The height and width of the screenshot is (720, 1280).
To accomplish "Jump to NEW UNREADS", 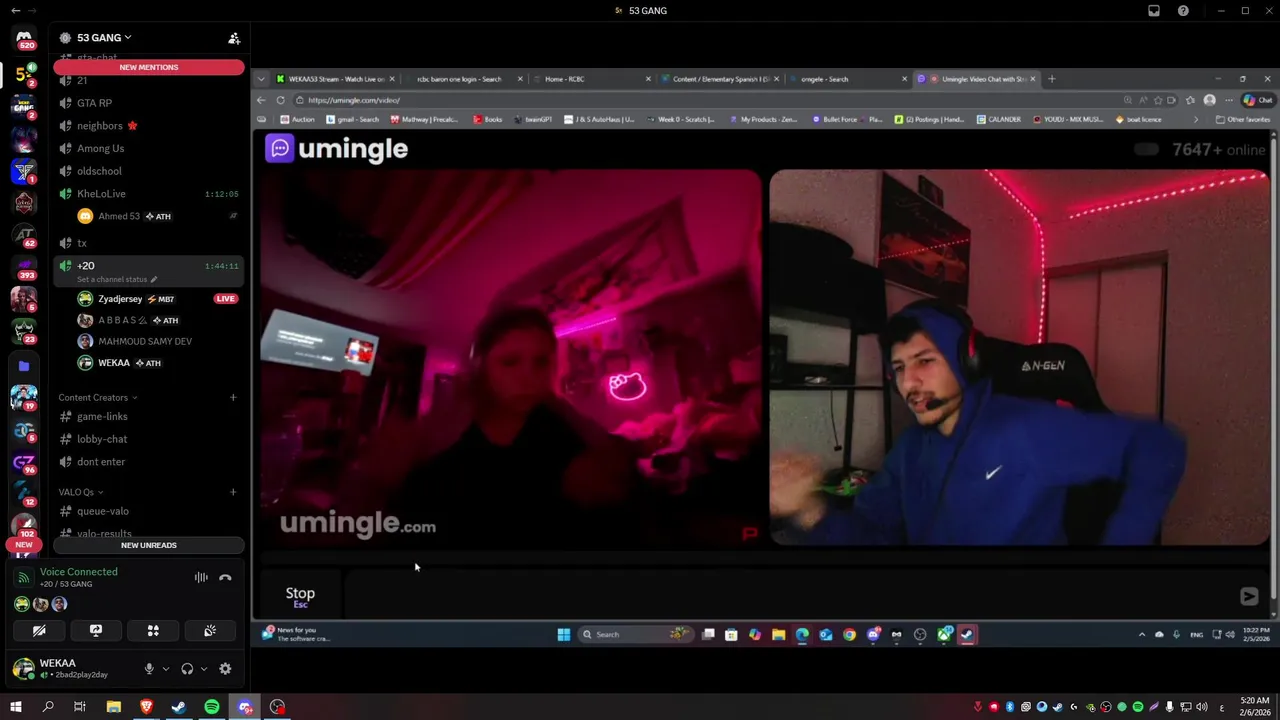I will pos(149,545).
